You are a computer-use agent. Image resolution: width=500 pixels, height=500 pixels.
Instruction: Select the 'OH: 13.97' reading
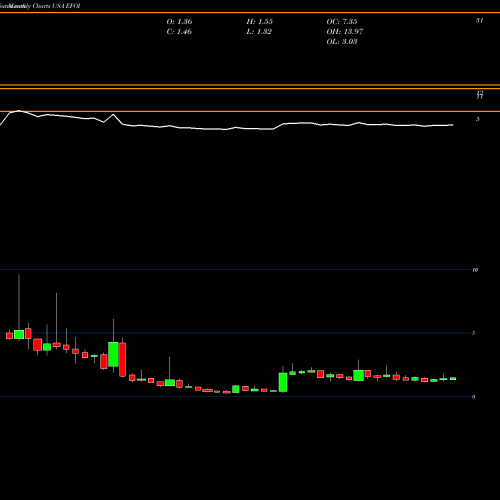(345, 32)
